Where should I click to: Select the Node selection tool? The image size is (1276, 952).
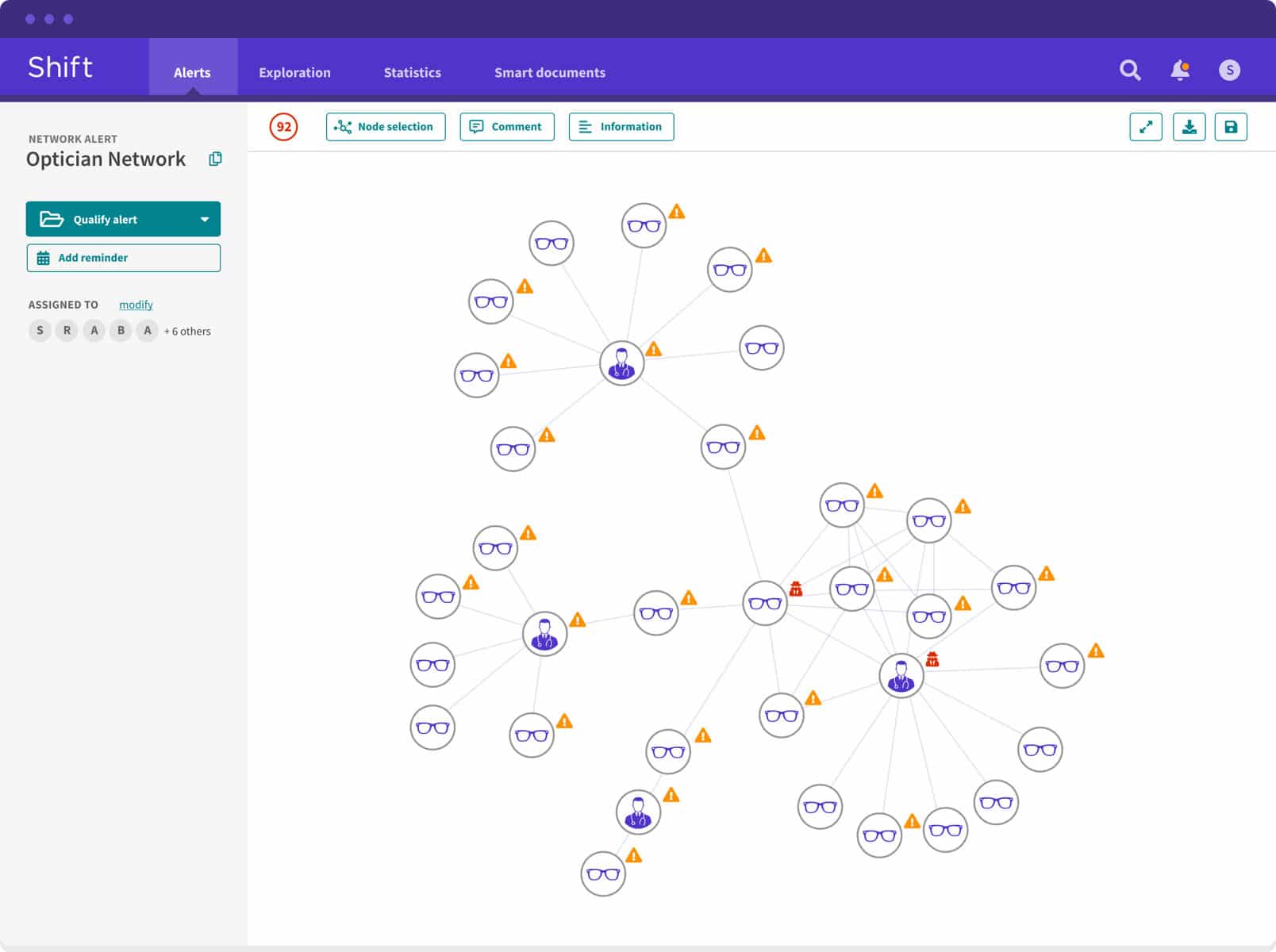[x=385, y=126]
